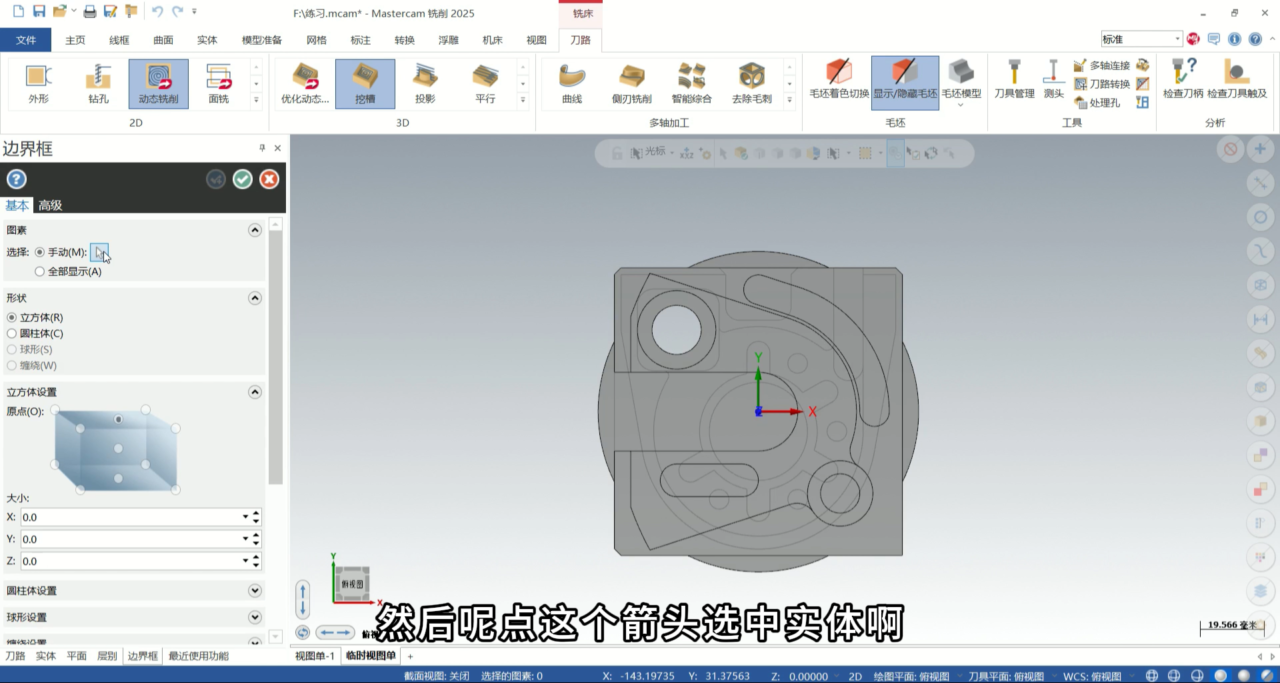This screenshot has width=1280, height=683.
Task: Click the 处理孔 process hole button
Action: click(1097, 102)
